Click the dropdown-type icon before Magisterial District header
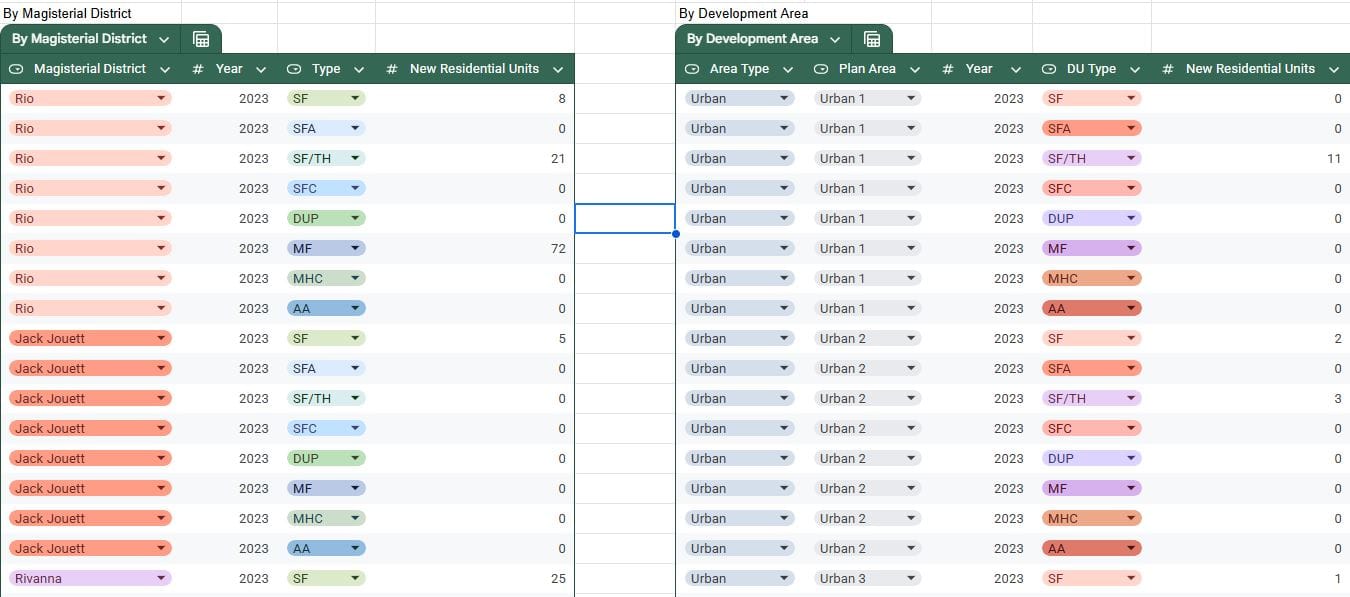Viewport: 1350px width, 597px height. pos(16,69)
